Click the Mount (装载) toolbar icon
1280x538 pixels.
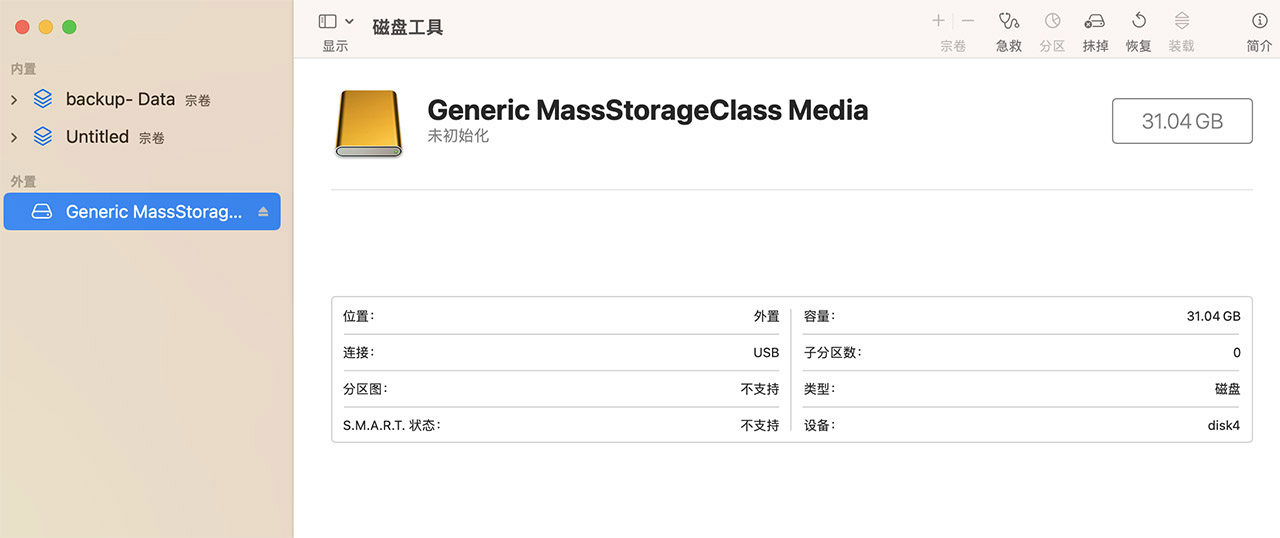click(1181, 21)
